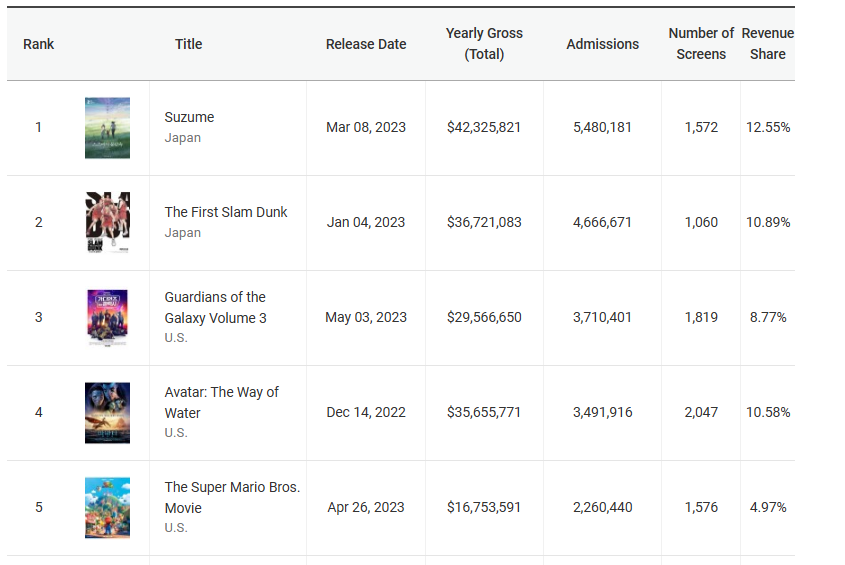Sort by Revenue Share column header
Viewport: 845px width, 565px height.
tap(767, 44)
